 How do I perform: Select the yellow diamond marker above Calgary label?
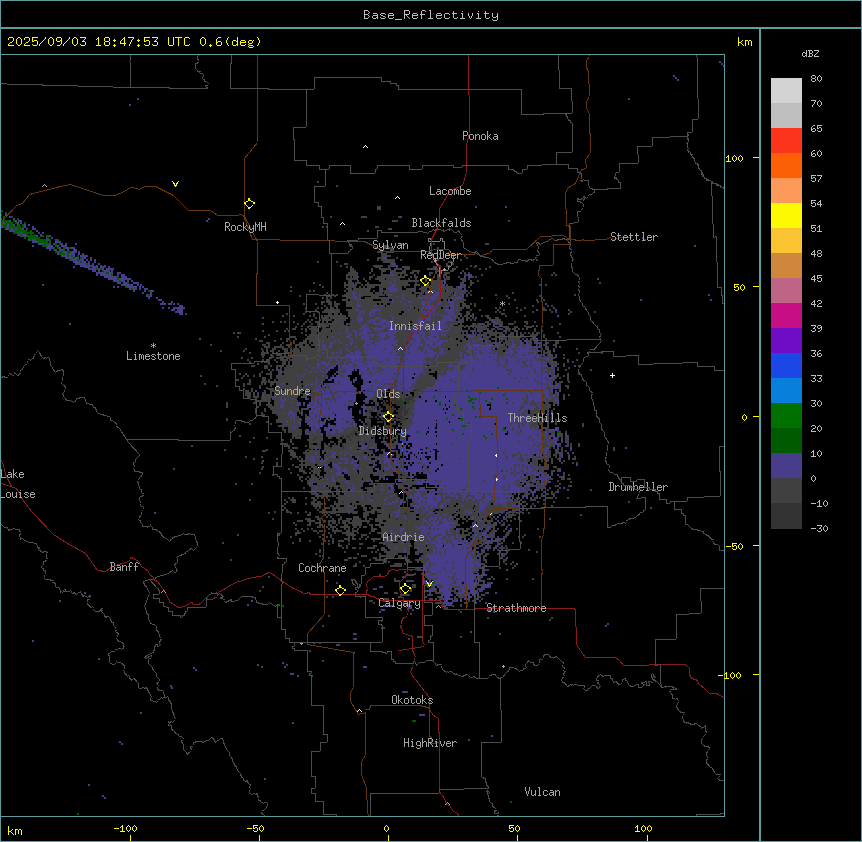click(x=405, y=589)
